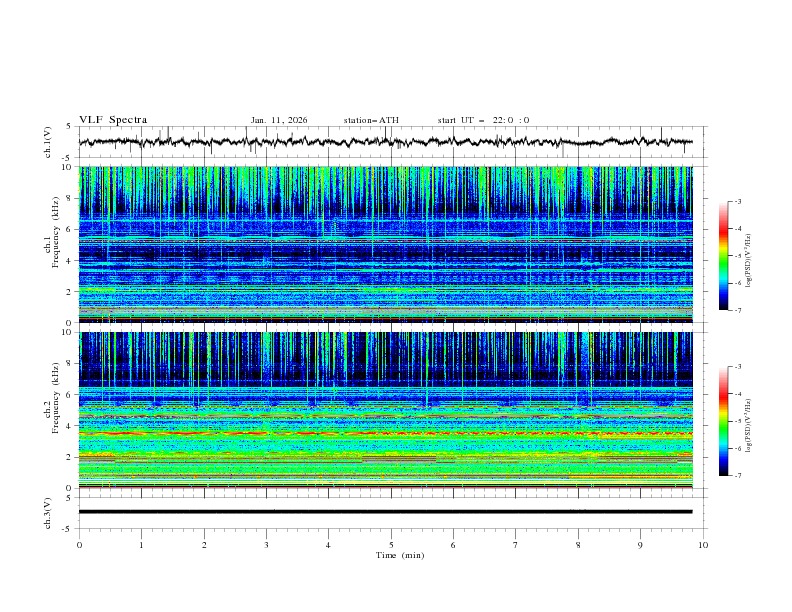
Task: Select the Jan. 11, 2026 date label
Action: 279,120
